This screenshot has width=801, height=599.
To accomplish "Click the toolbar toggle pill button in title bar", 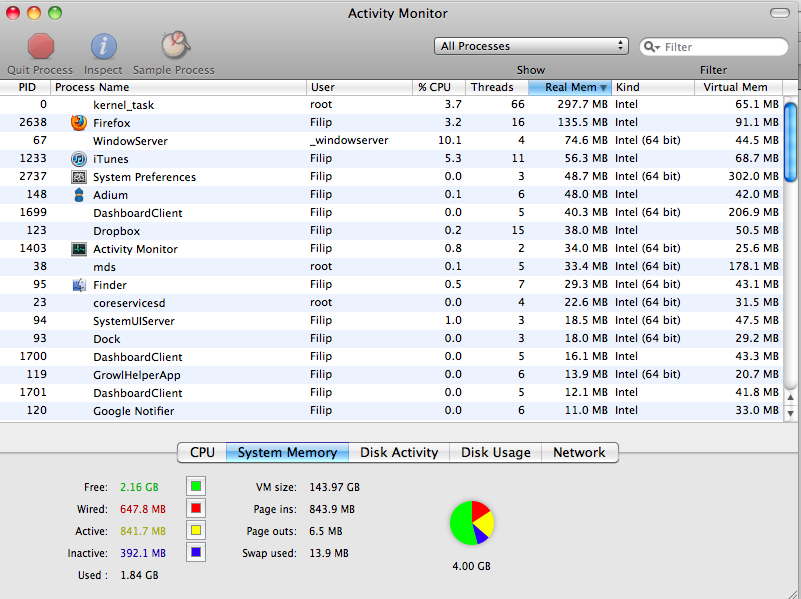I will coord(780,13).
